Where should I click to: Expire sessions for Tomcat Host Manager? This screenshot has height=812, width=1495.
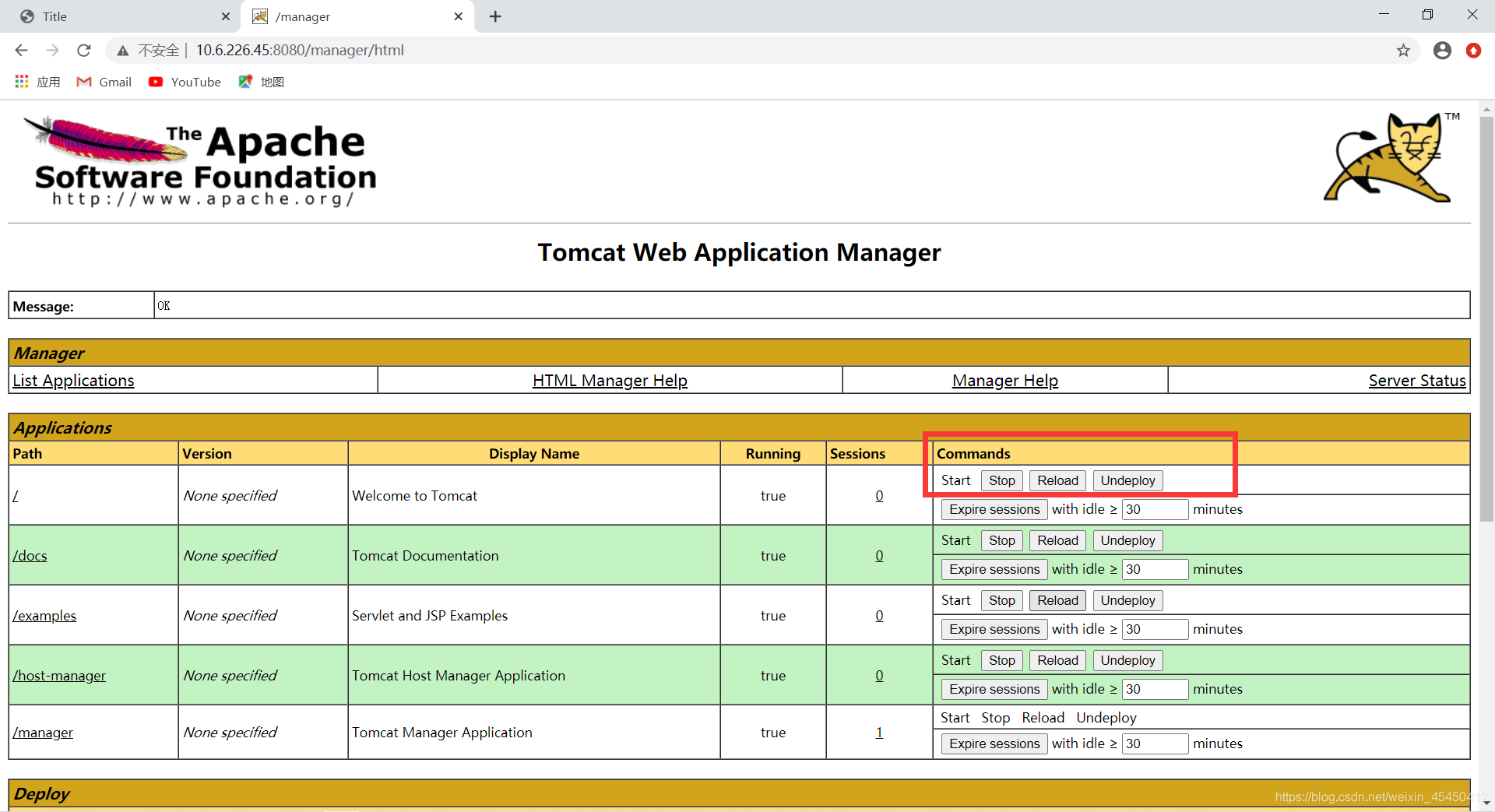[x=994, y=690]
